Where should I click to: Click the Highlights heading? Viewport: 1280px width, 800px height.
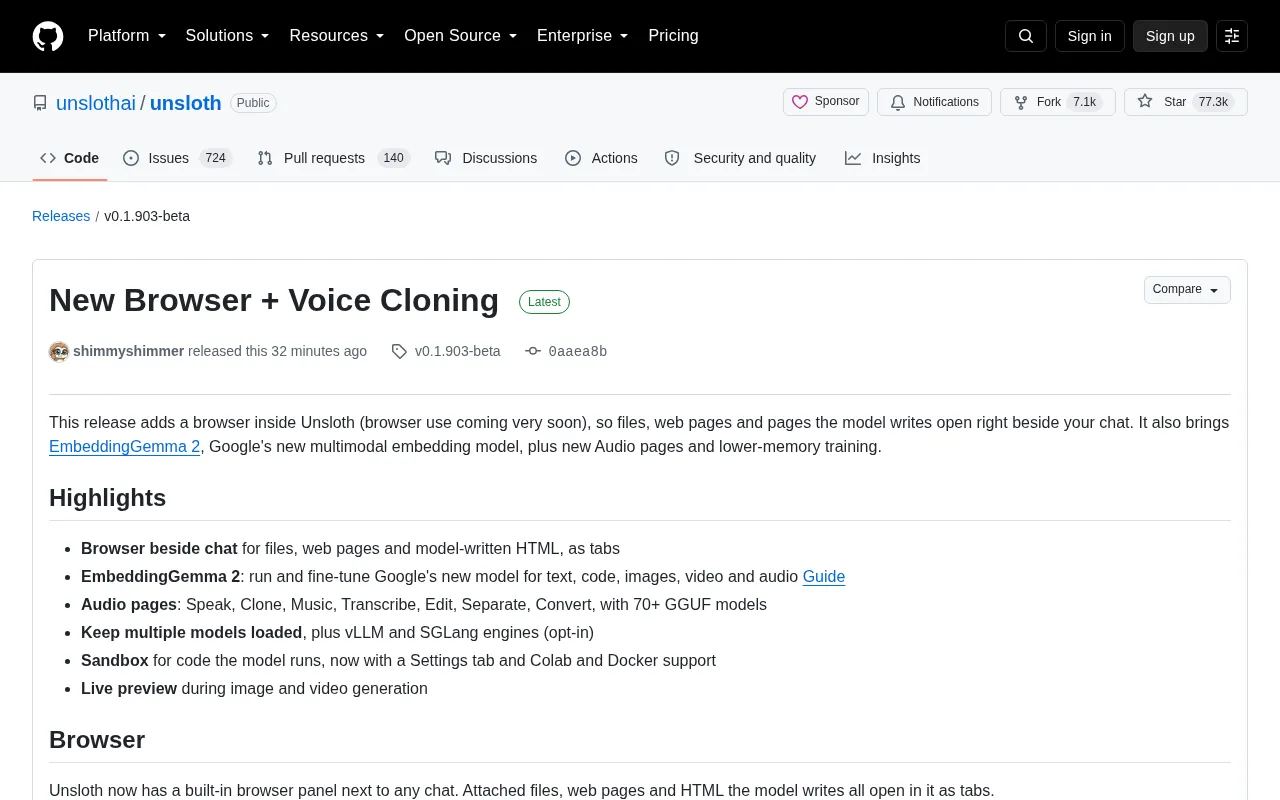click(x=107, y=498)
